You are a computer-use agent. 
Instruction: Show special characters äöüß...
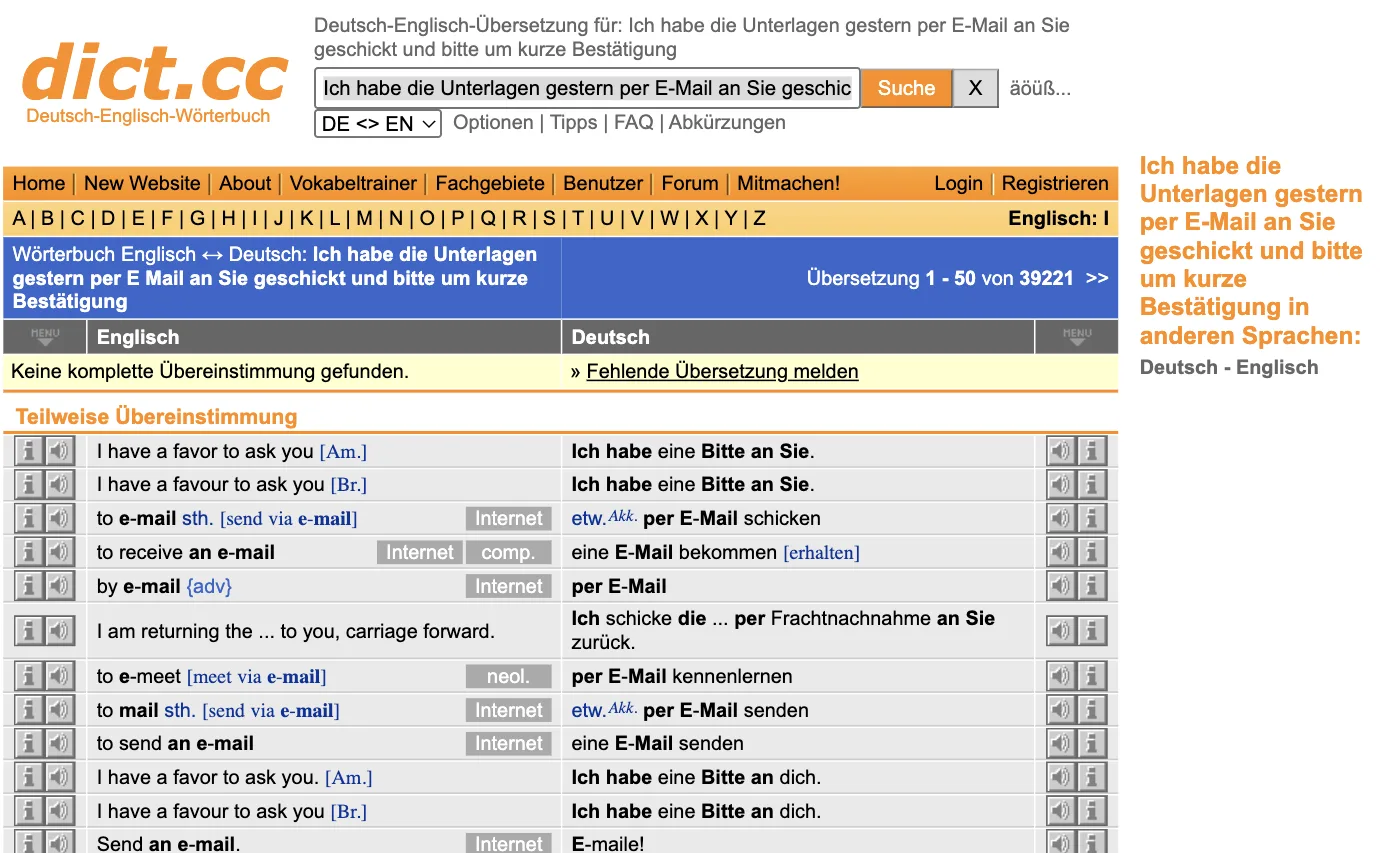pyautogui.click(x=1040, y=88)
